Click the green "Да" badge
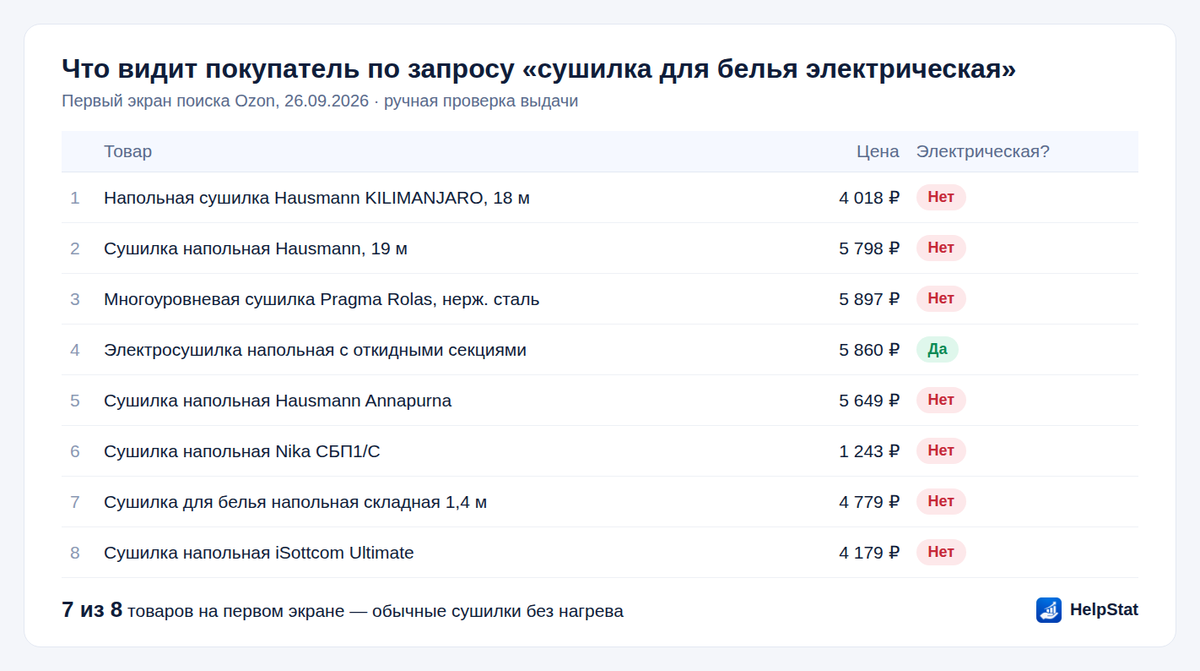Screen dimensions: 1200x671 pos(938,349)
